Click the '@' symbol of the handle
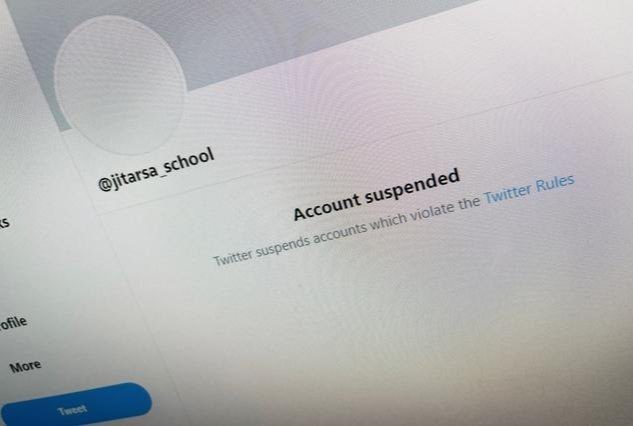 point(104,185)
